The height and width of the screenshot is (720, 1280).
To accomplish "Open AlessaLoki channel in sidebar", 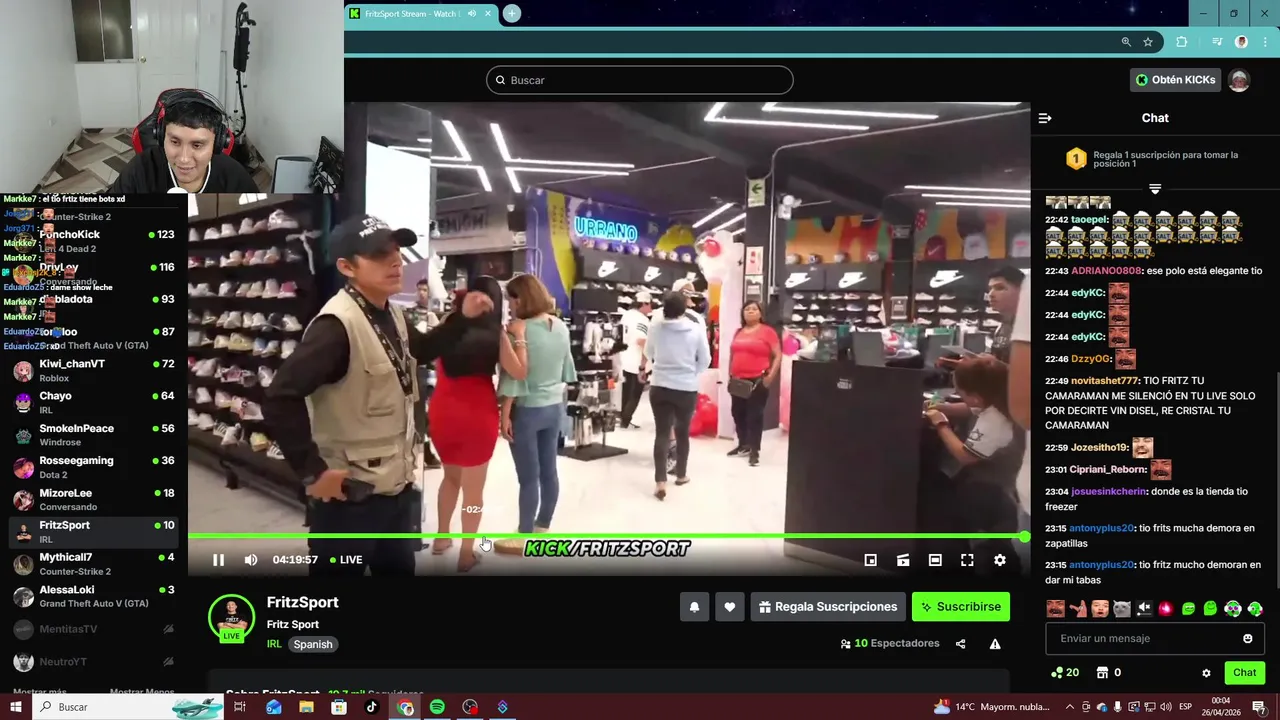I will tap(94, 596).
